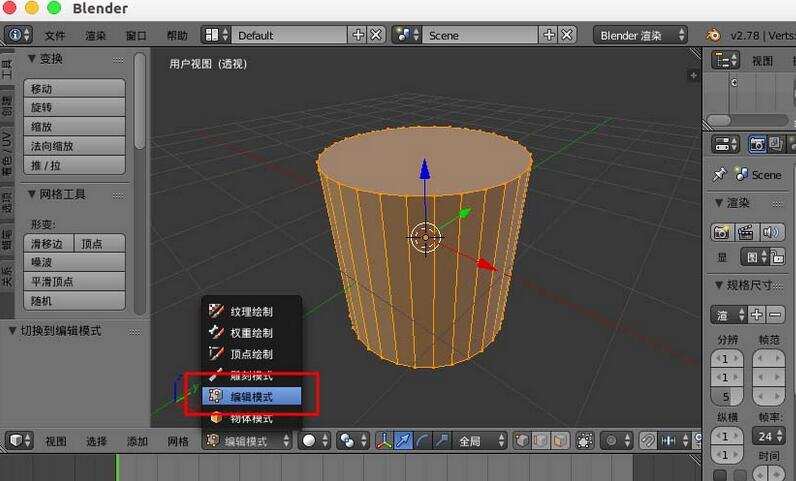
Task: Click the 平滑顶点 button
Action: pos(74,281)
